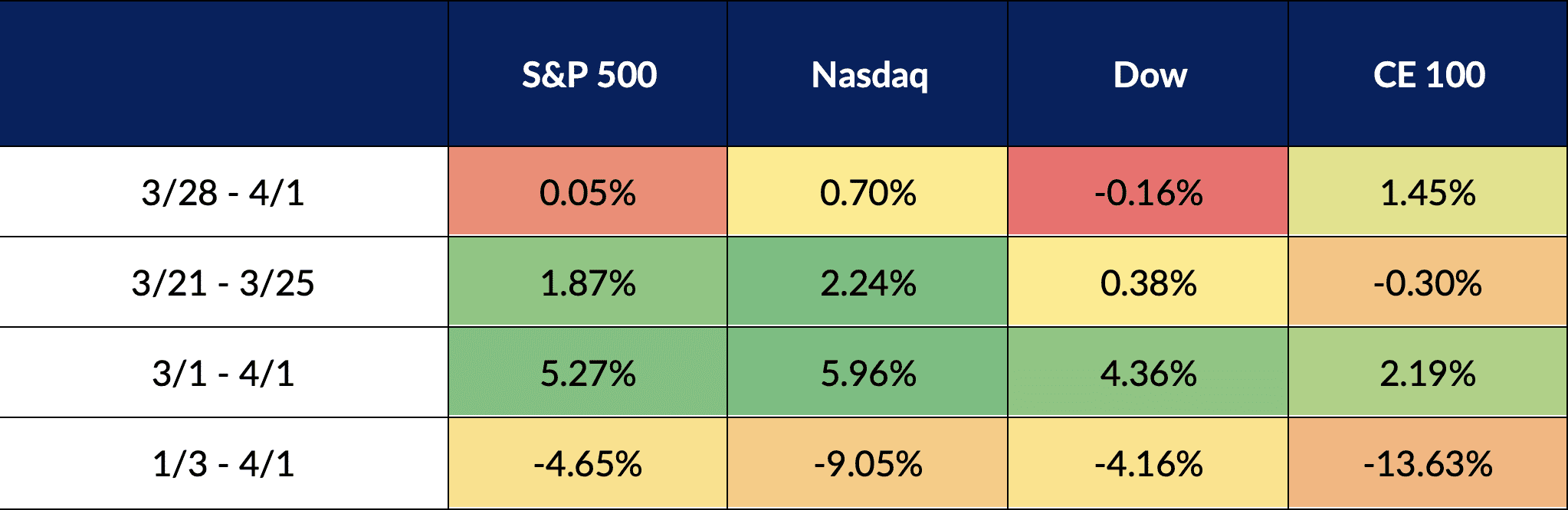Screen dimensions: 1568x510
Task: Select the 1/3 - 4/1 row label
Action: point(223,464)
